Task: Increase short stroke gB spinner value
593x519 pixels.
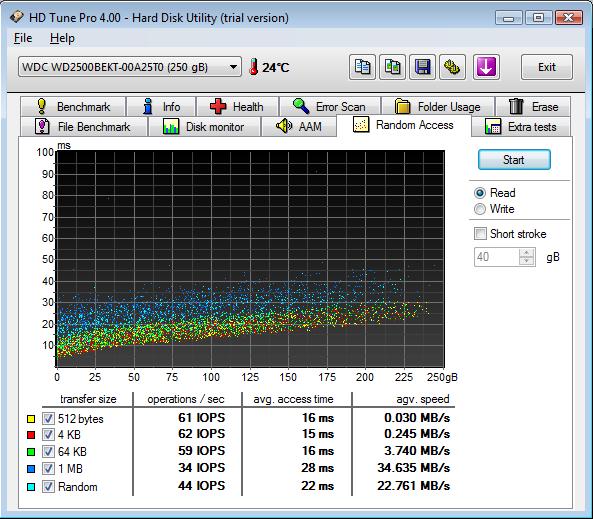Action: [x=526, y=252]
